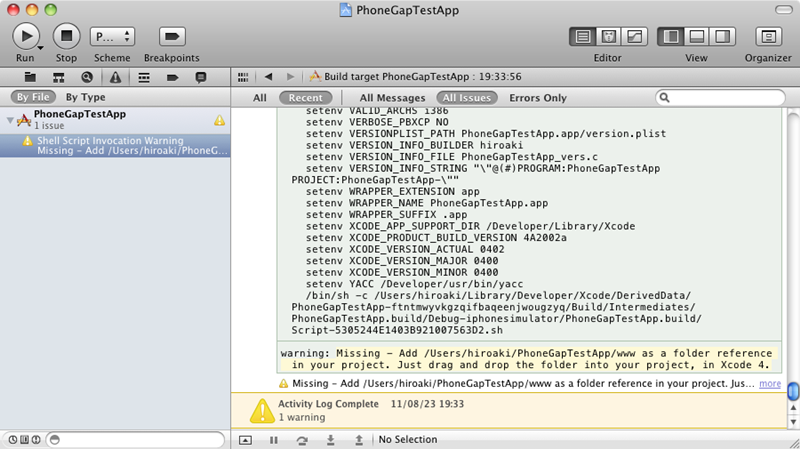Show the Project navigator

tap(30, 77)
